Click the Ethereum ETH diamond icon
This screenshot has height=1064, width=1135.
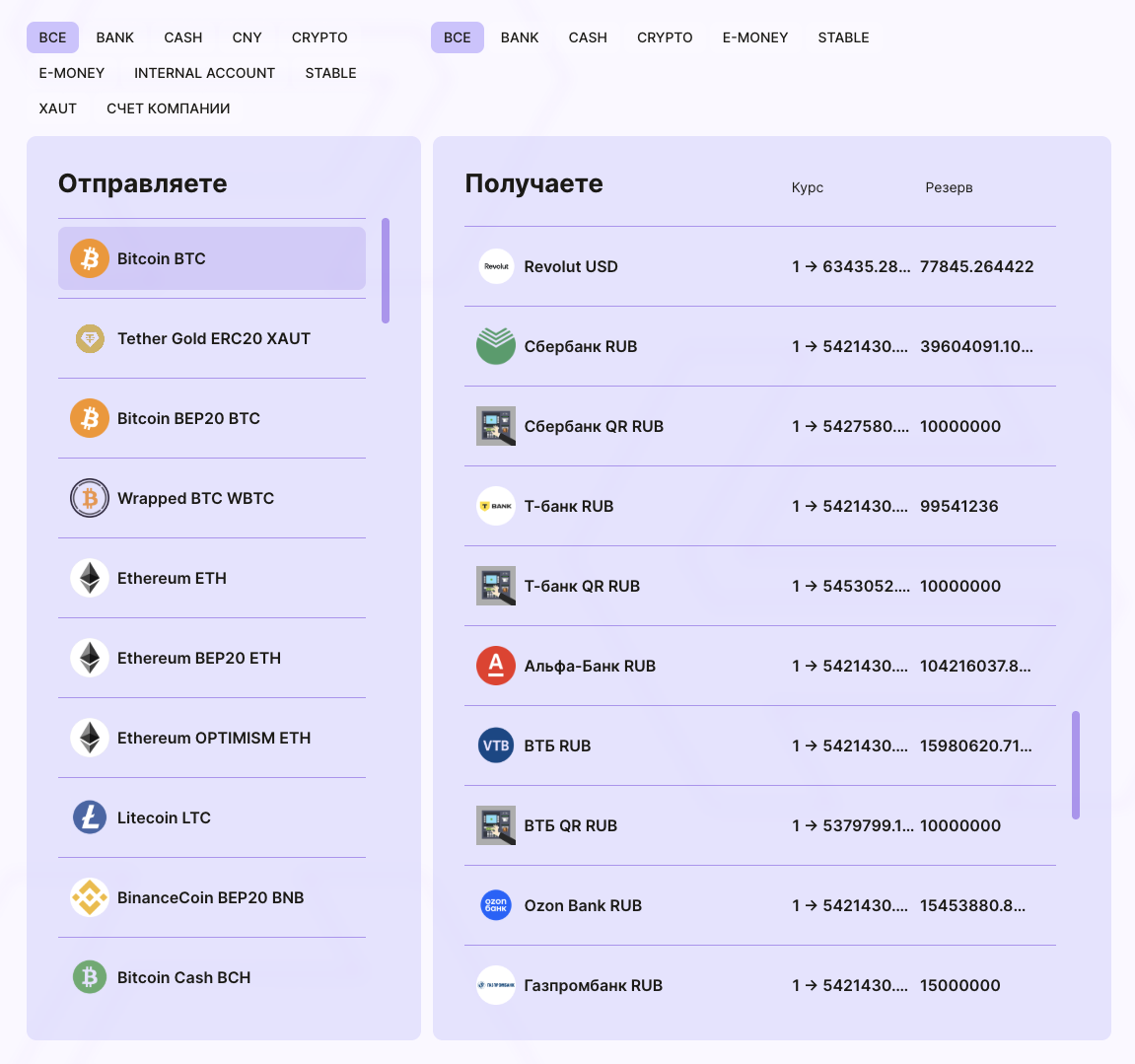(x=90, y=578)
